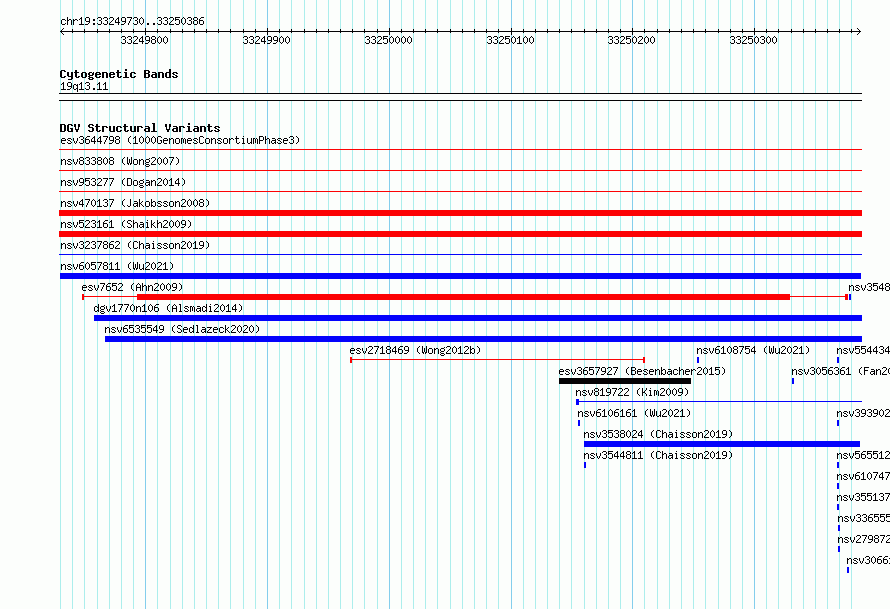Screen dimensions: 890x609
Task: Select nsv3237862 (Chaisson2019) at top
Action: click(x=135, y=245)
